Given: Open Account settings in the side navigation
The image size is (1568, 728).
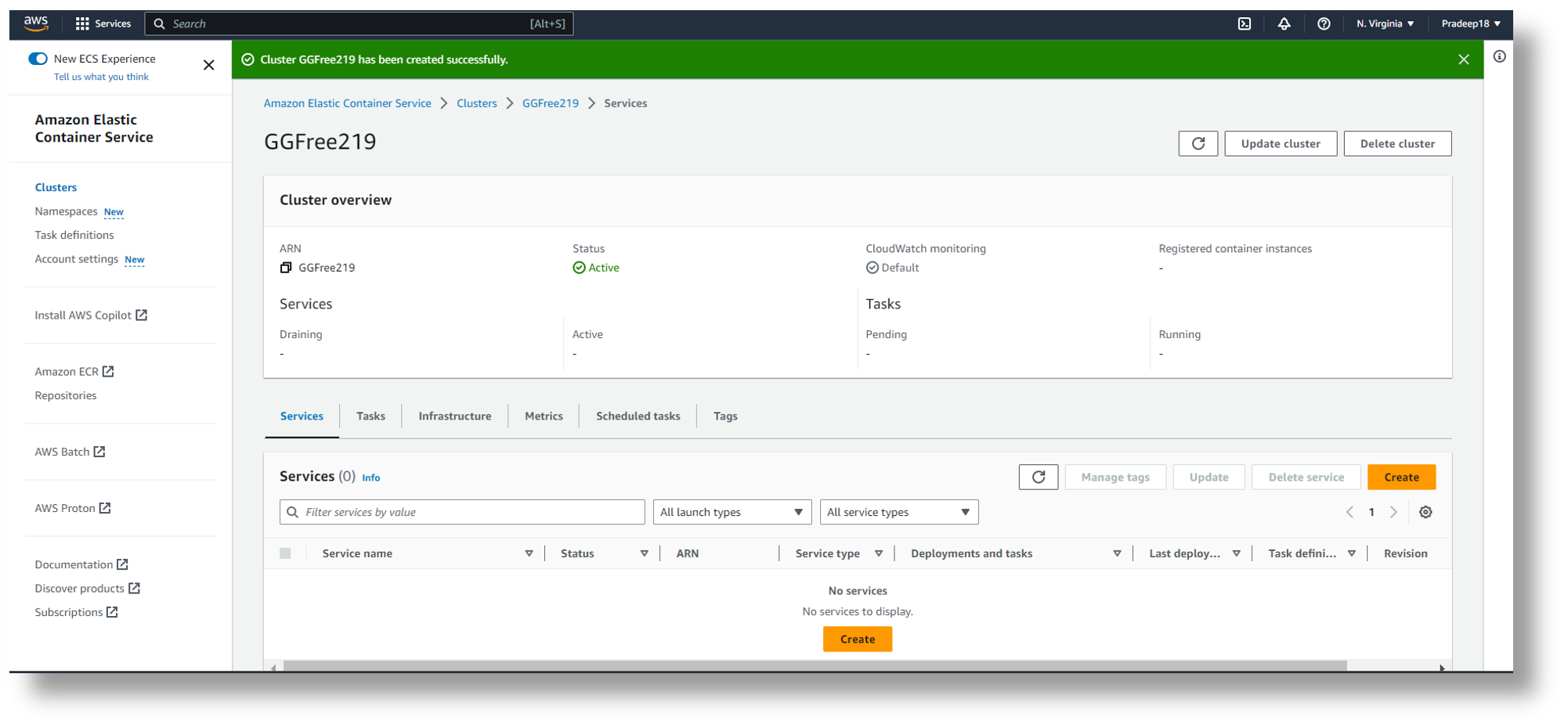Looking at the screenshot, I should [76, 259].
